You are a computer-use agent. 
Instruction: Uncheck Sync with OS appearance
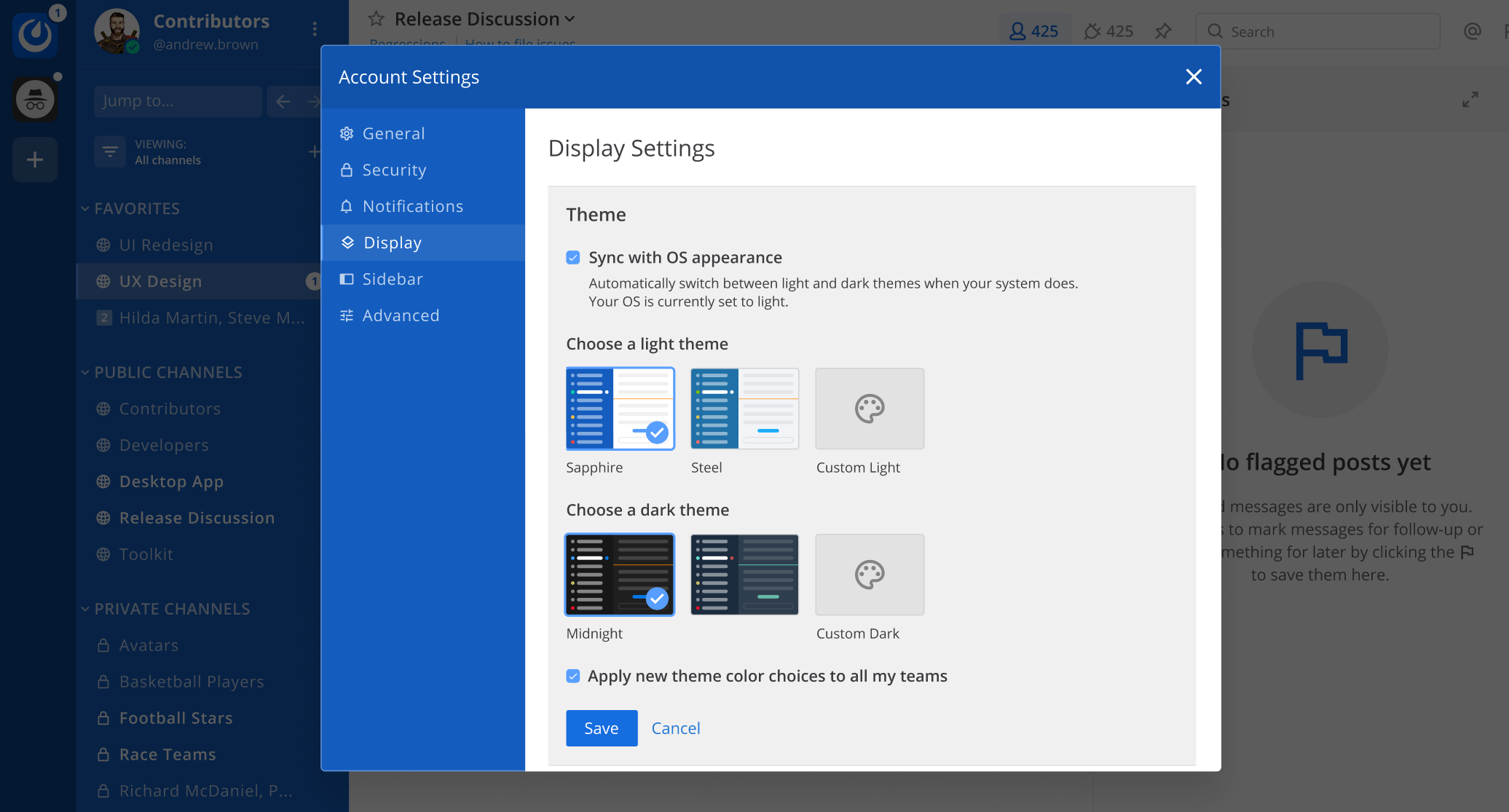(573, 258)
